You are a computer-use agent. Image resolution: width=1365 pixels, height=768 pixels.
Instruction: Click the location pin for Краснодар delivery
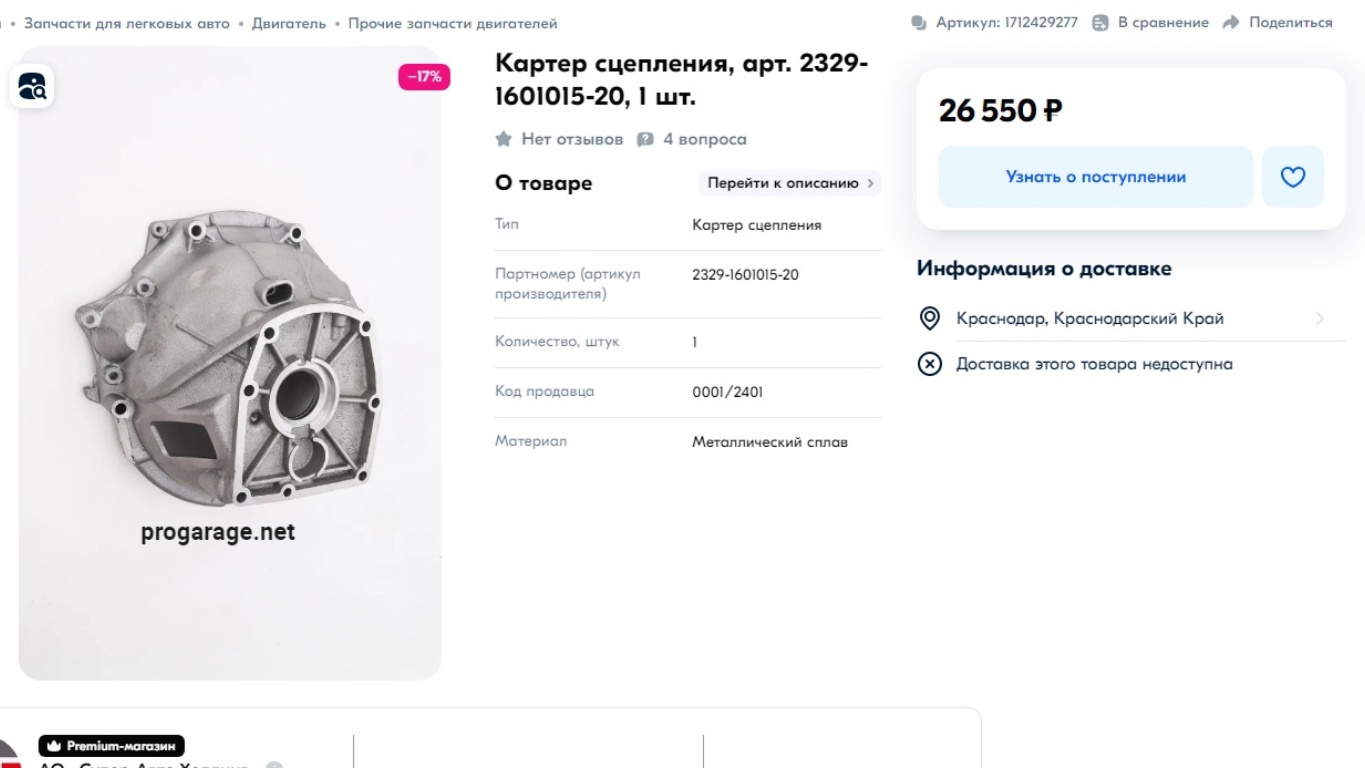coord(929,318)
